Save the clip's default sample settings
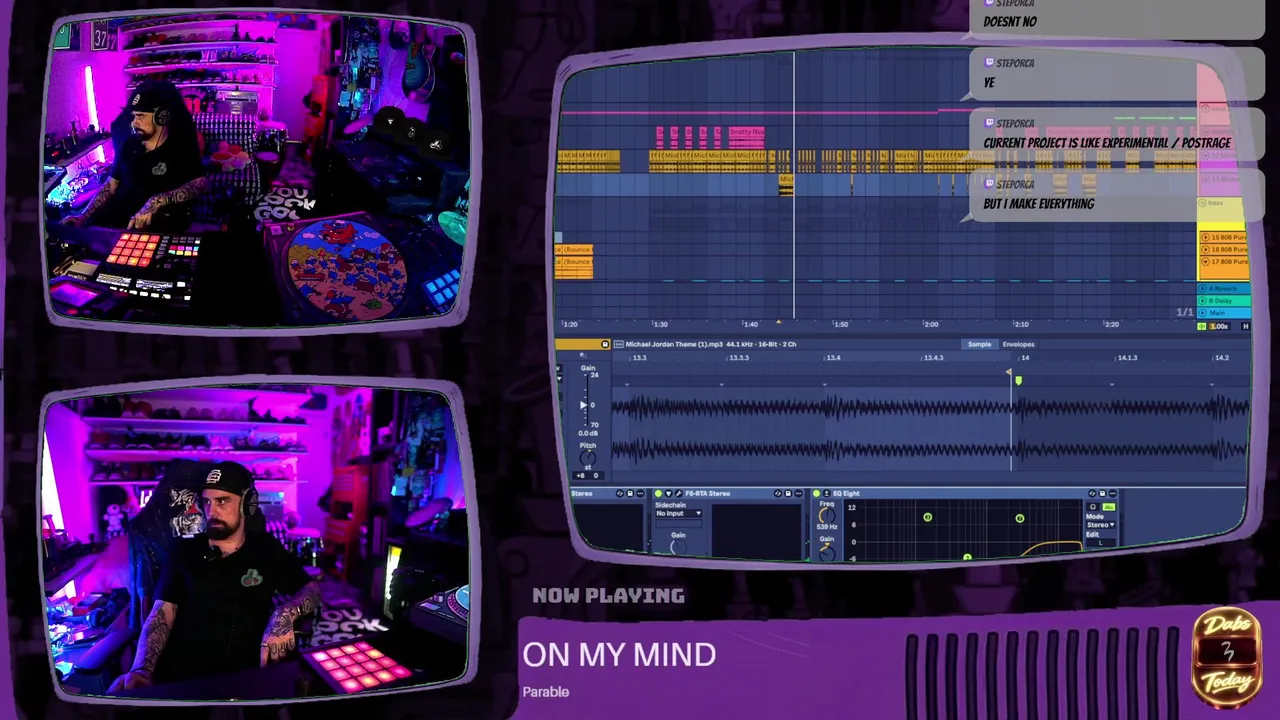1280x720 pixels. click(x=605, y=344)
